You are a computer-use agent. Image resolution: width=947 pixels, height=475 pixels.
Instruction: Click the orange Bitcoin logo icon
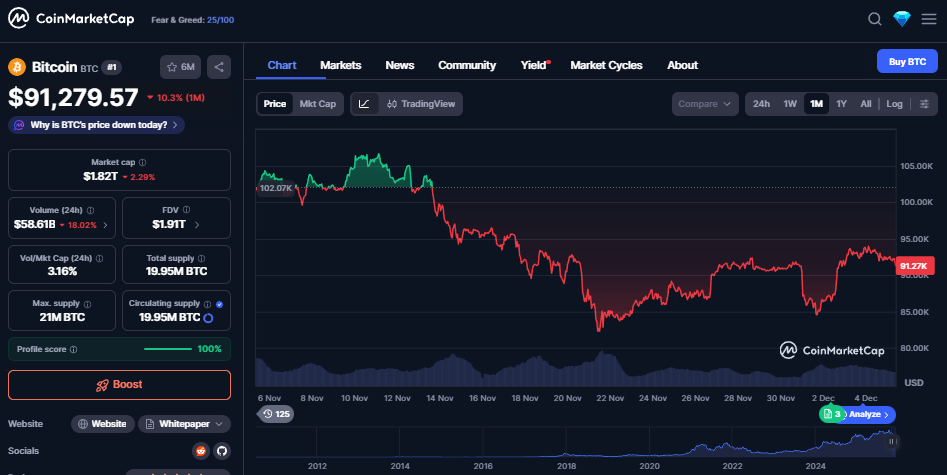[17, 67]
